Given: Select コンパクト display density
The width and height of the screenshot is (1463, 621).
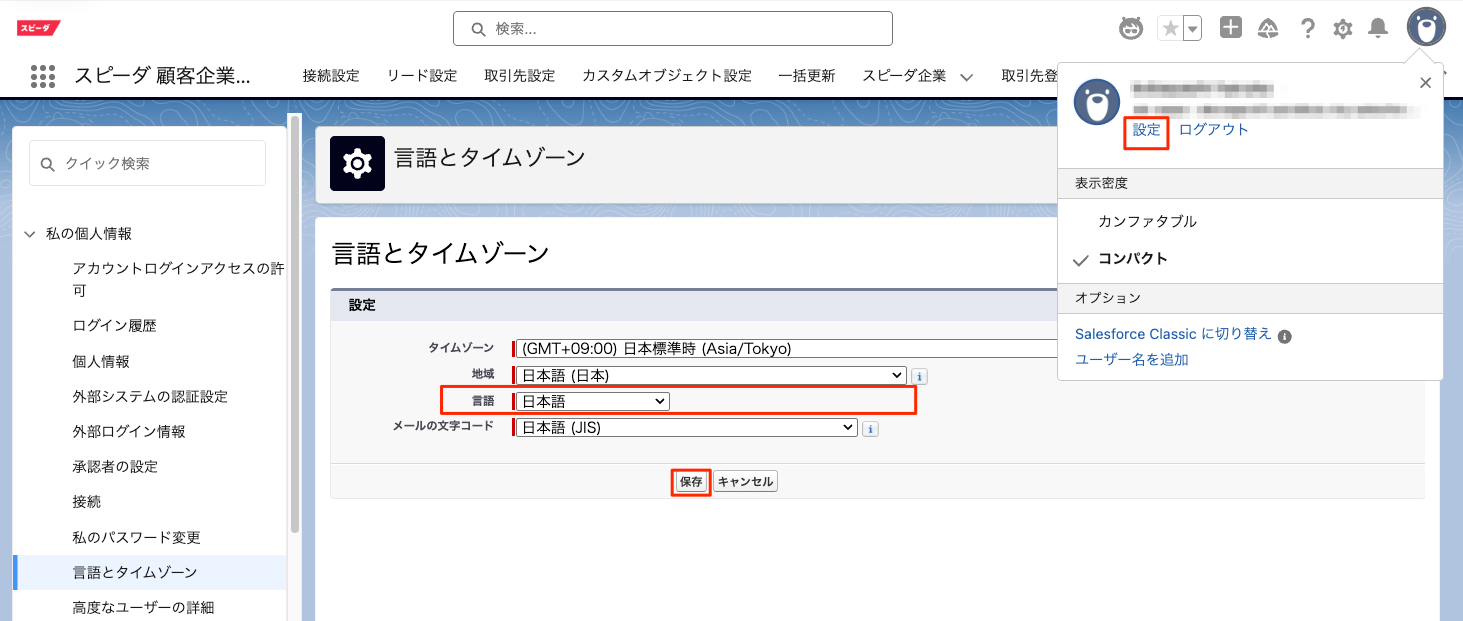Looking at the screenshot, I should click(x=1132, y=259).
